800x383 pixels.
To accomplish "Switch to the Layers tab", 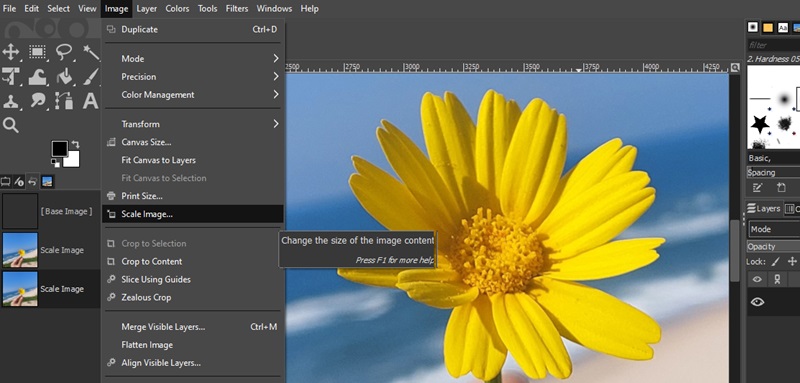I will 764,209.
